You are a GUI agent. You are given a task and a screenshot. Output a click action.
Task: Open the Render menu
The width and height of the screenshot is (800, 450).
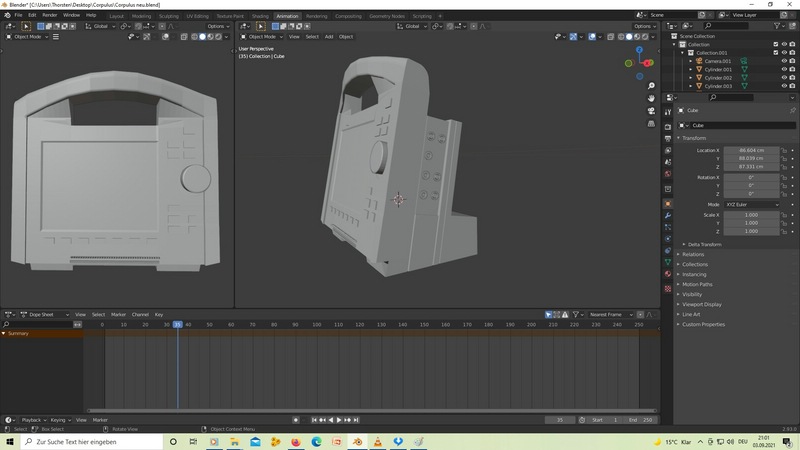(x=49, y=16)
